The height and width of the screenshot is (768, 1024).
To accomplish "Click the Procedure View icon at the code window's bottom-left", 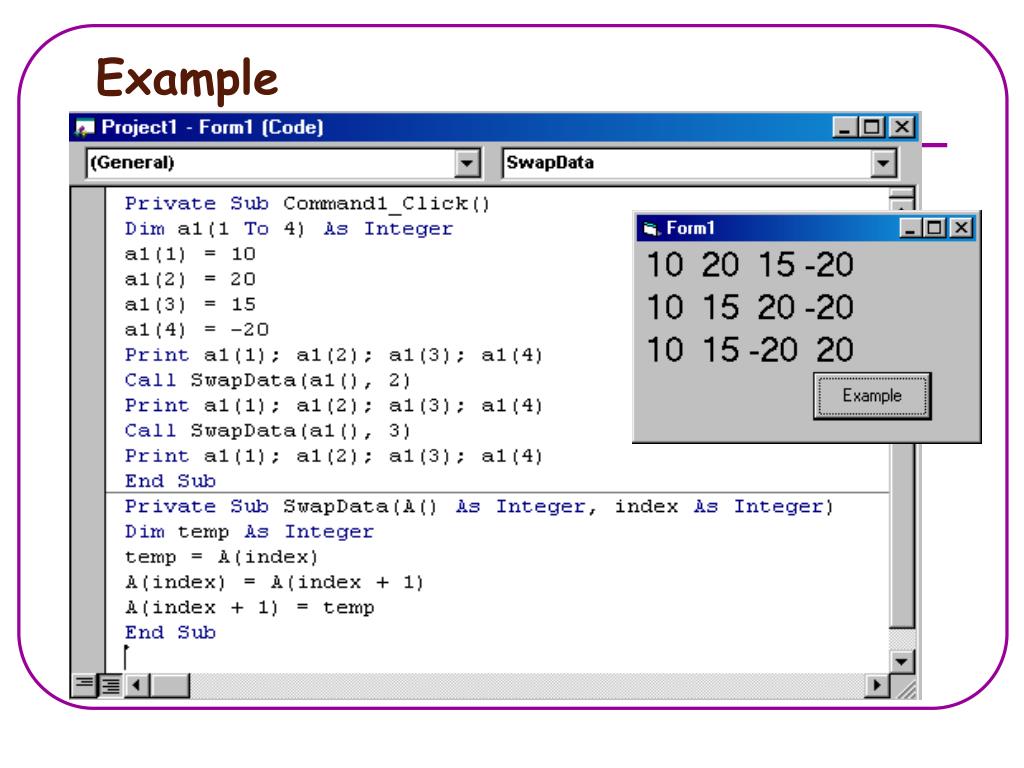I will 84,685.
